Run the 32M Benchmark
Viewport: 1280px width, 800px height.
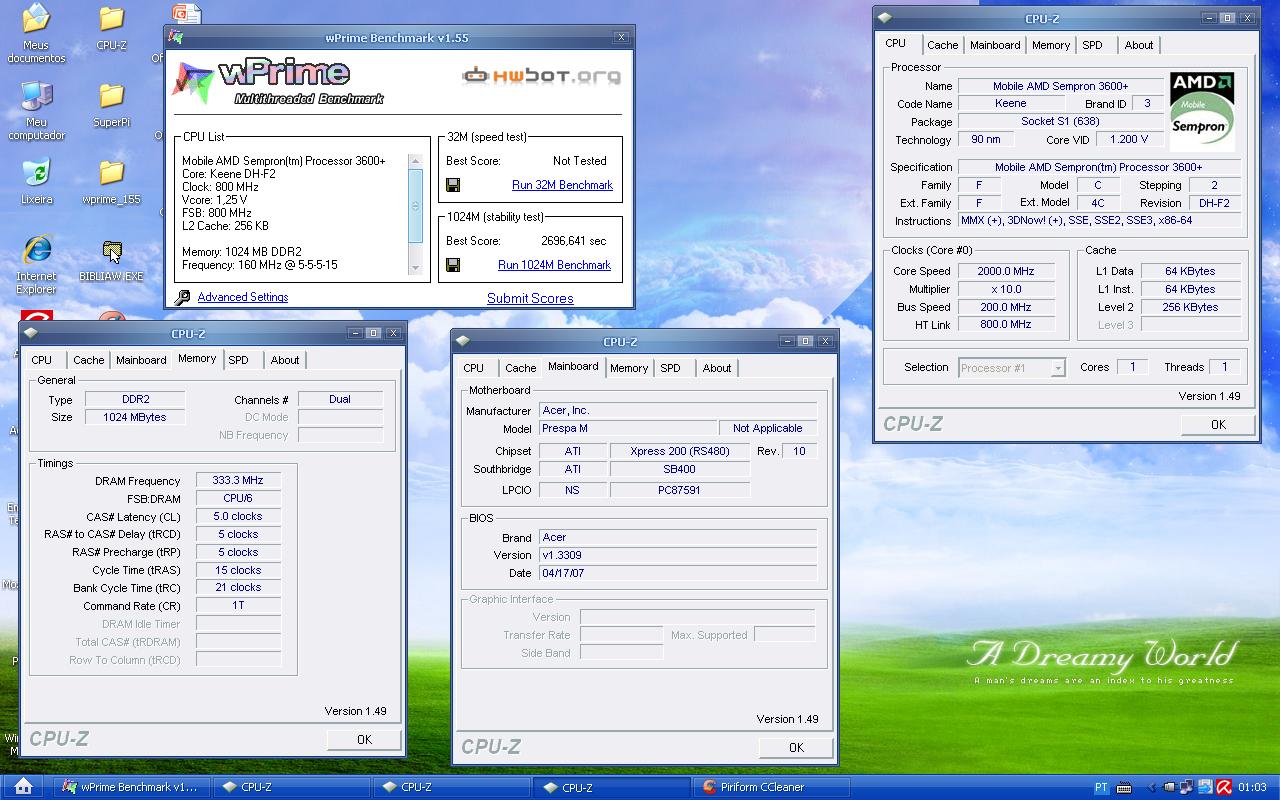562,185
